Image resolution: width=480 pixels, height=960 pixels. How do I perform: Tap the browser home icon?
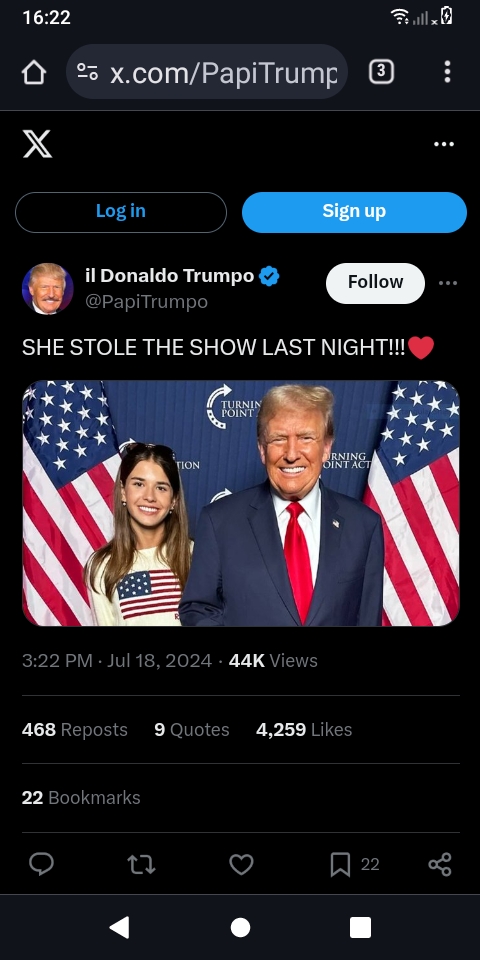click(34, 72)
